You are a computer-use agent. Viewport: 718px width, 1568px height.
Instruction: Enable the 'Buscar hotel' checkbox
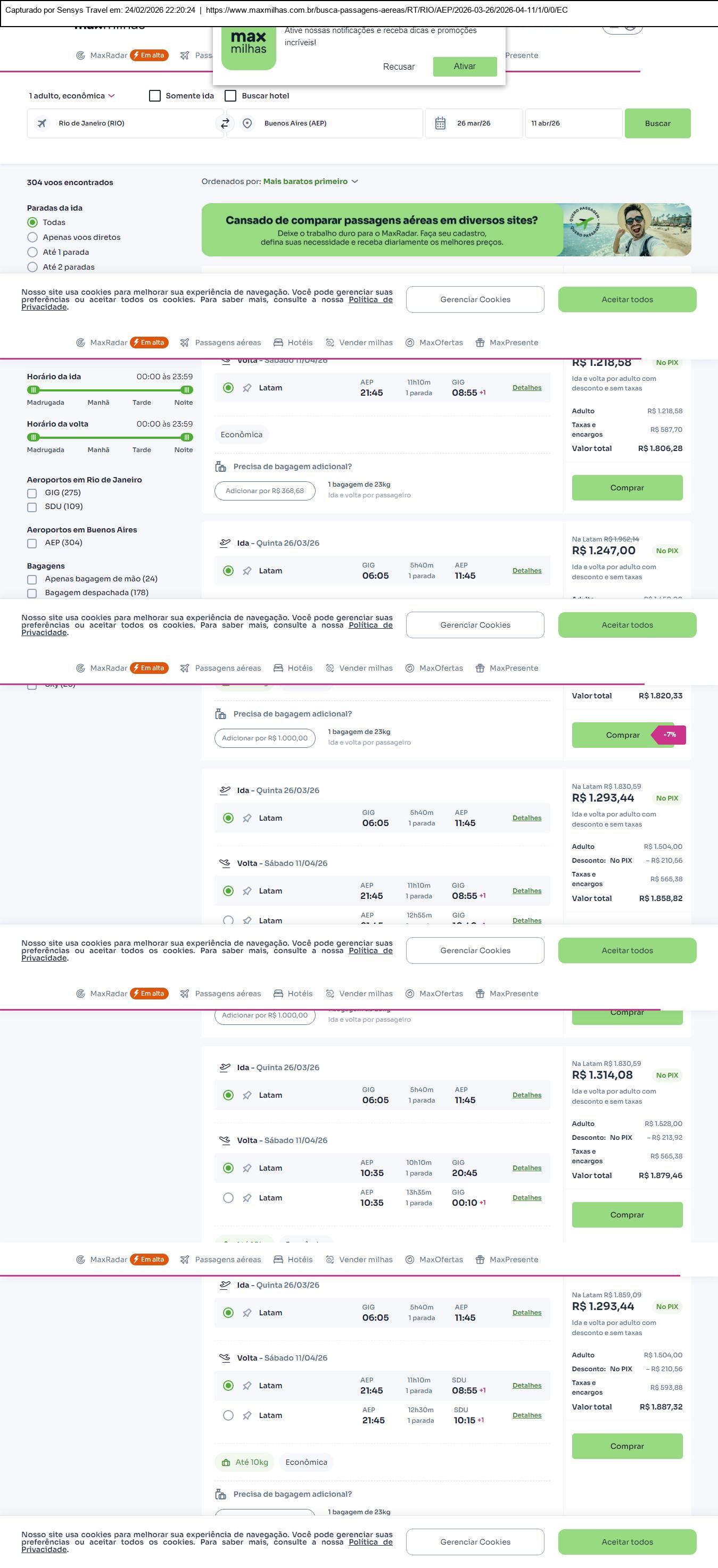pos(231,96)
